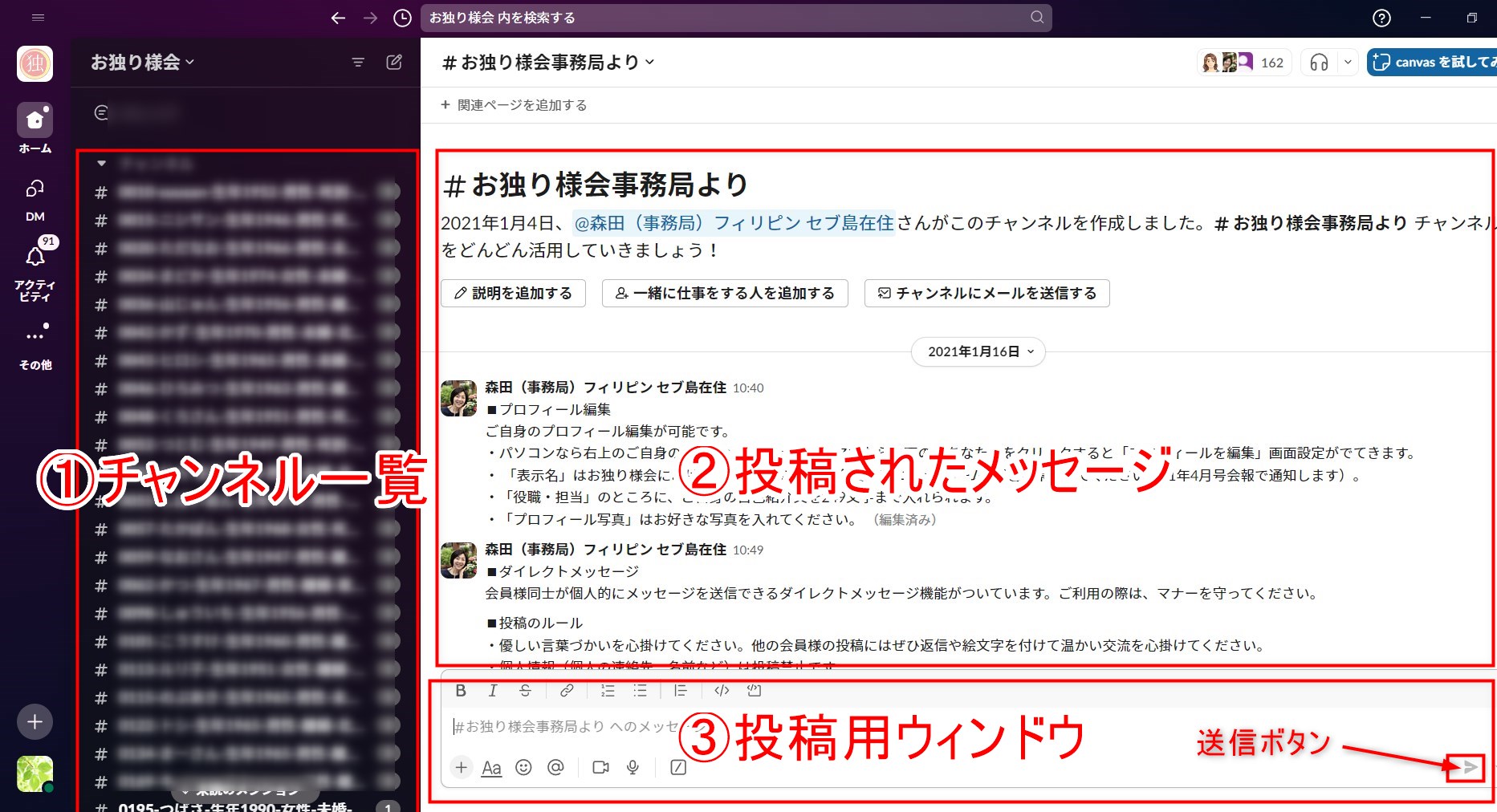Click the magnifier icon in search bar
The image size is (1497, 812).
pos(1037,18)
